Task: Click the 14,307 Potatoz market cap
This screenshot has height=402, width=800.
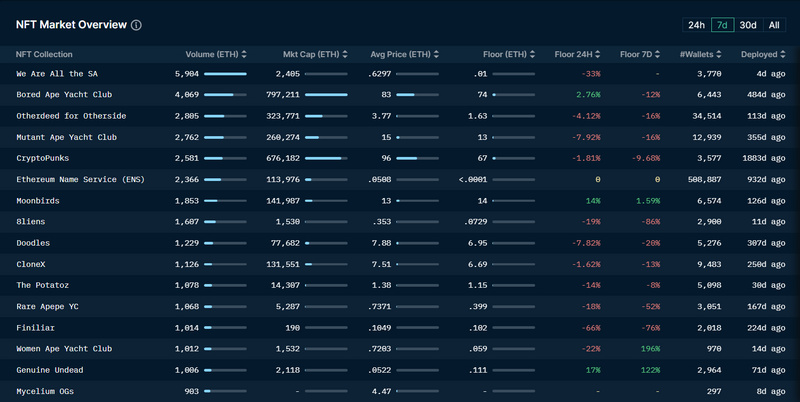Action: pos(285,285)
